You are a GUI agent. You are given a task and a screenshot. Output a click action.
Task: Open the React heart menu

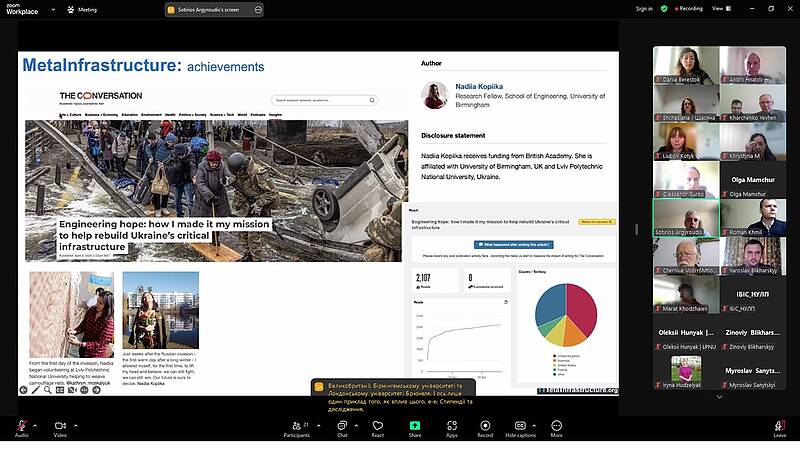pyautogui.click(x=378, y=428)
